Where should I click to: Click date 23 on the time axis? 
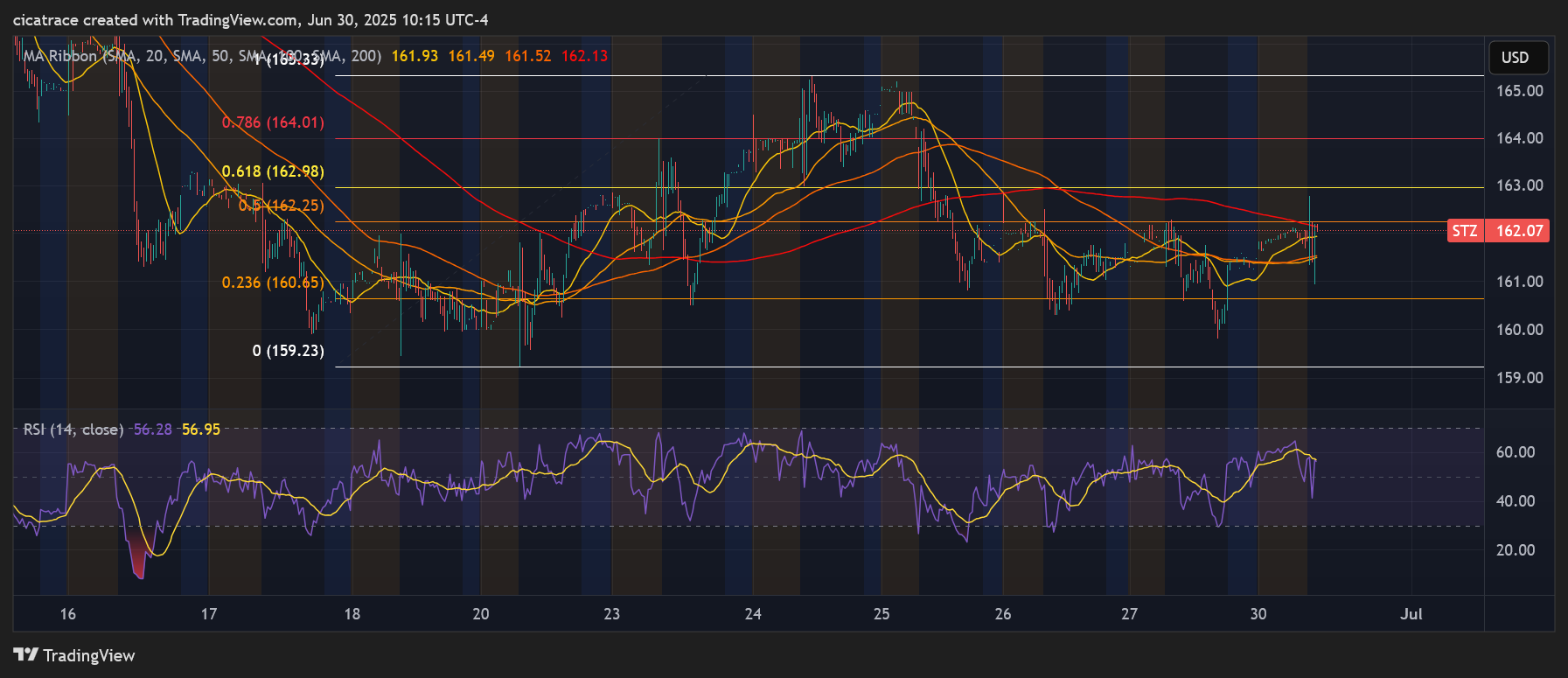point(612,614)
